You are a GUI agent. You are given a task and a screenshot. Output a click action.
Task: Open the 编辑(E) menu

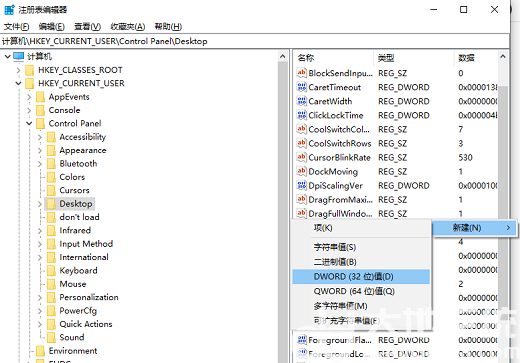51,26
